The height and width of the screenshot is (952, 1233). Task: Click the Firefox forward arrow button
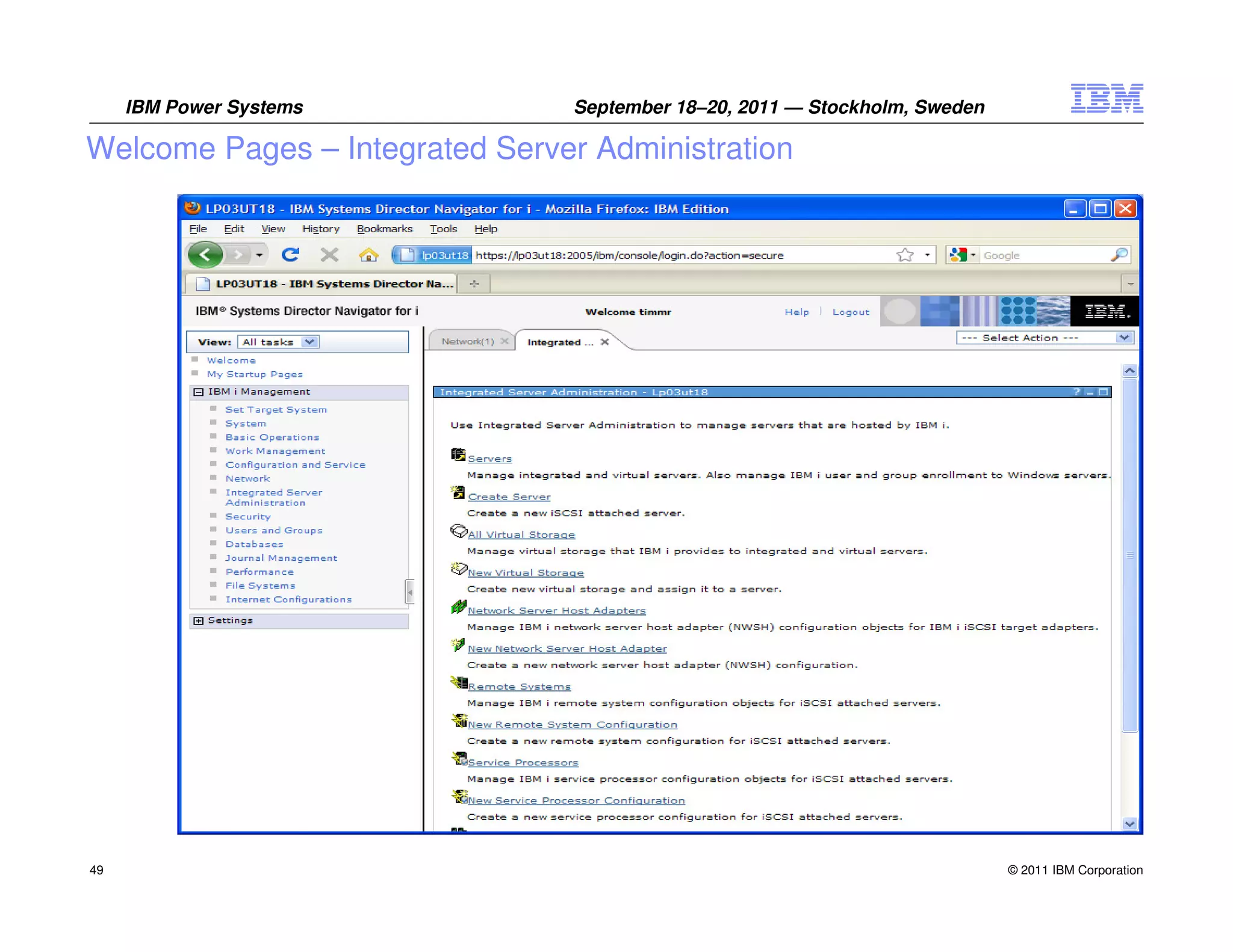pyautogui.click(x=238, y=255)
